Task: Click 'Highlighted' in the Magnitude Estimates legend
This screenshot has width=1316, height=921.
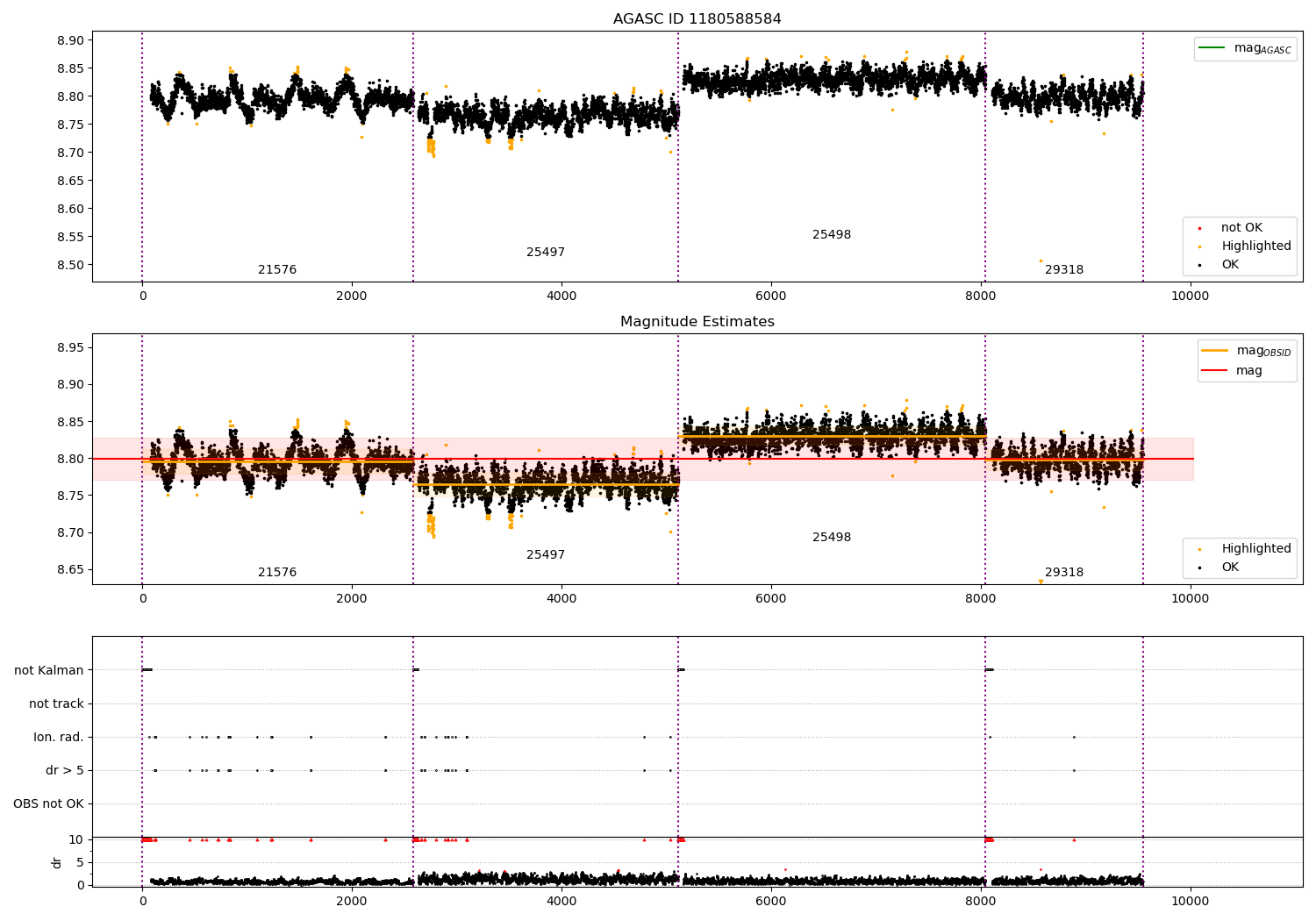Action: (x=1256, y=549)
